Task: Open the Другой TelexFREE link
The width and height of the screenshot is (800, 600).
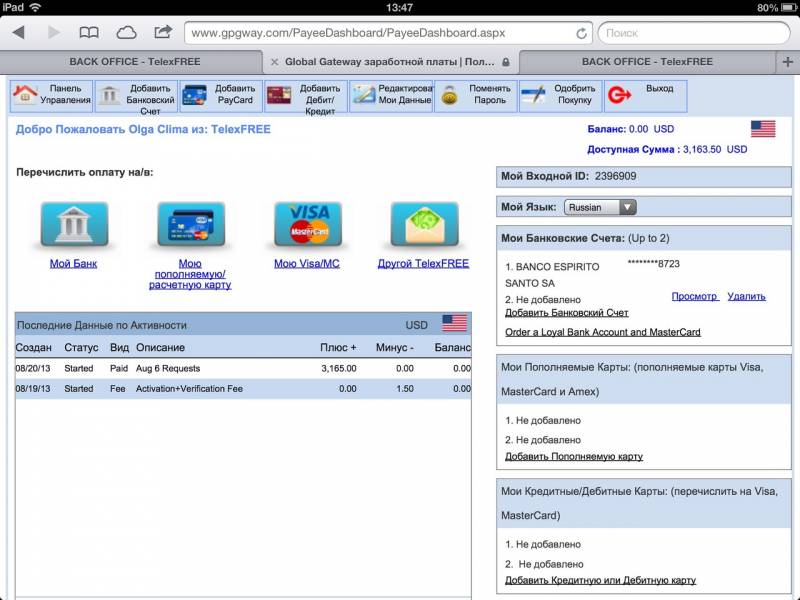Action: coord(423,264)
